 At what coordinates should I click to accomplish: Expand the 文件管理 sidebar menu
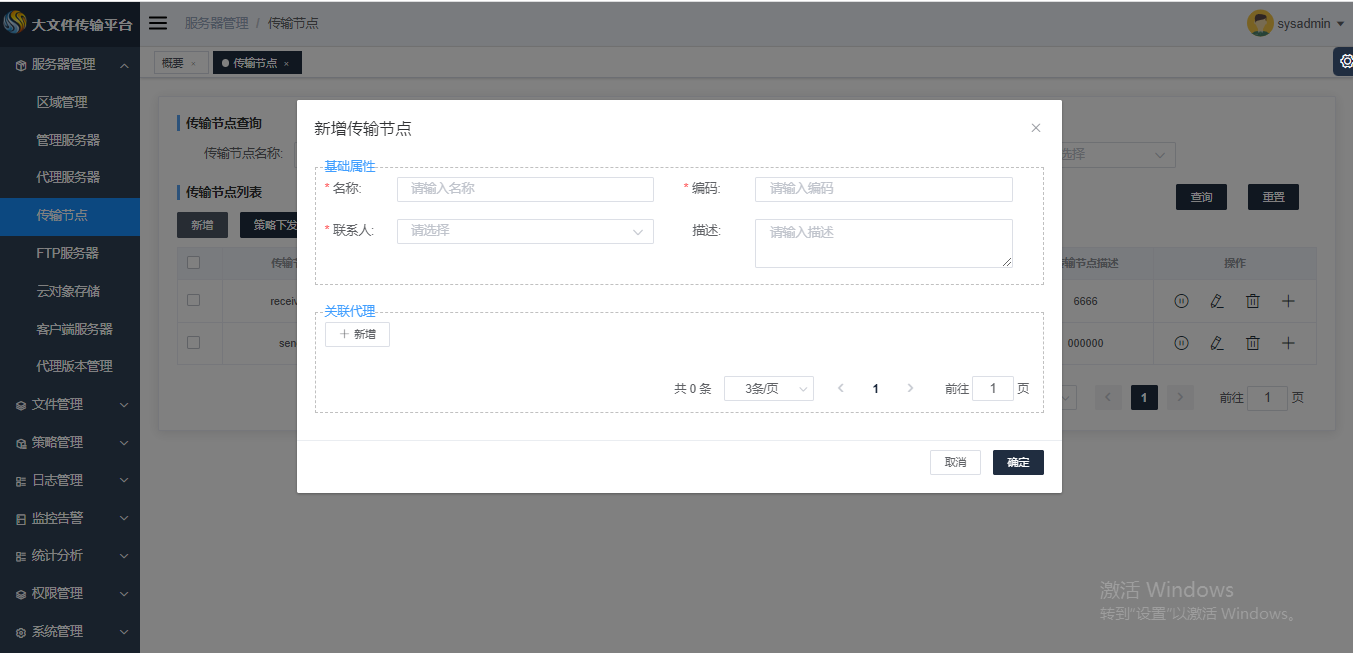click(70, 404)
